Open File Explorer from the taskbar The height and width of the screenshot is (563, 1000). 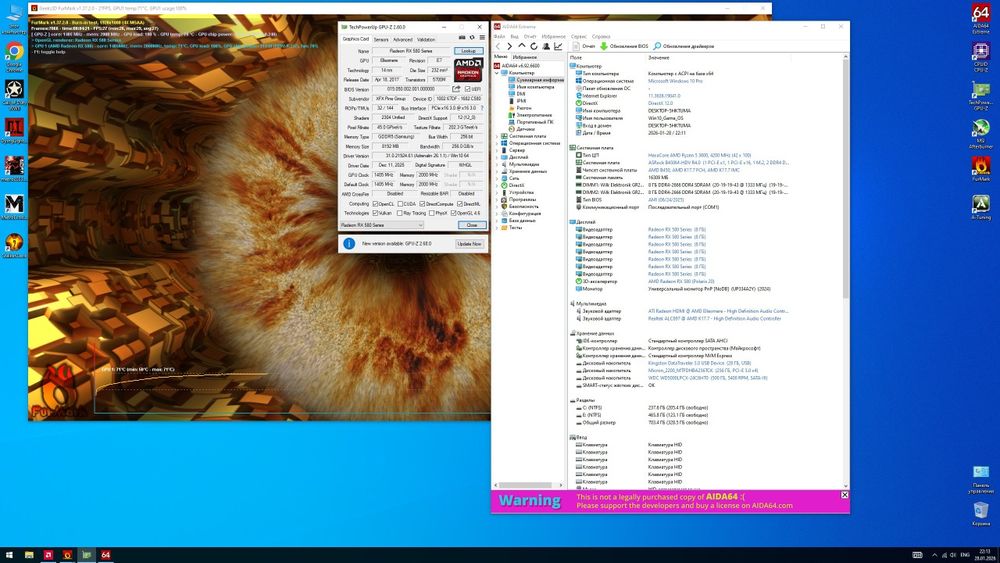pyautogui.click(x=29, y=555)
